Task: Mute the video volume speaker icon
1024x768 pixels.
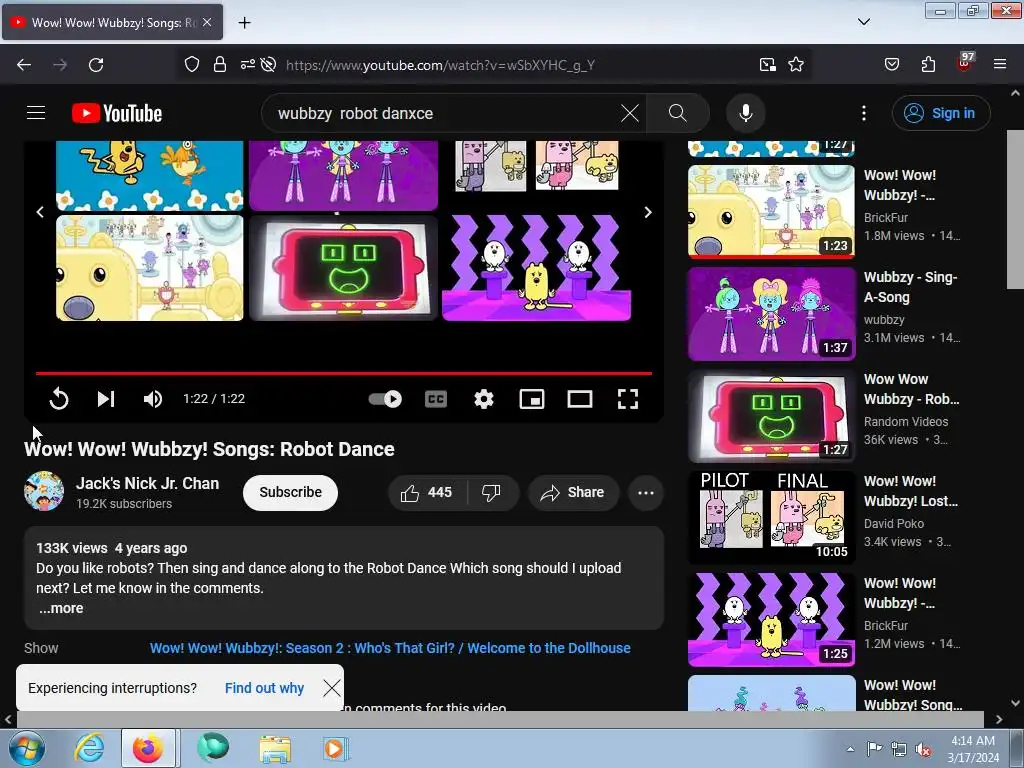Action: pyautogui.click(x=153, y=398)
